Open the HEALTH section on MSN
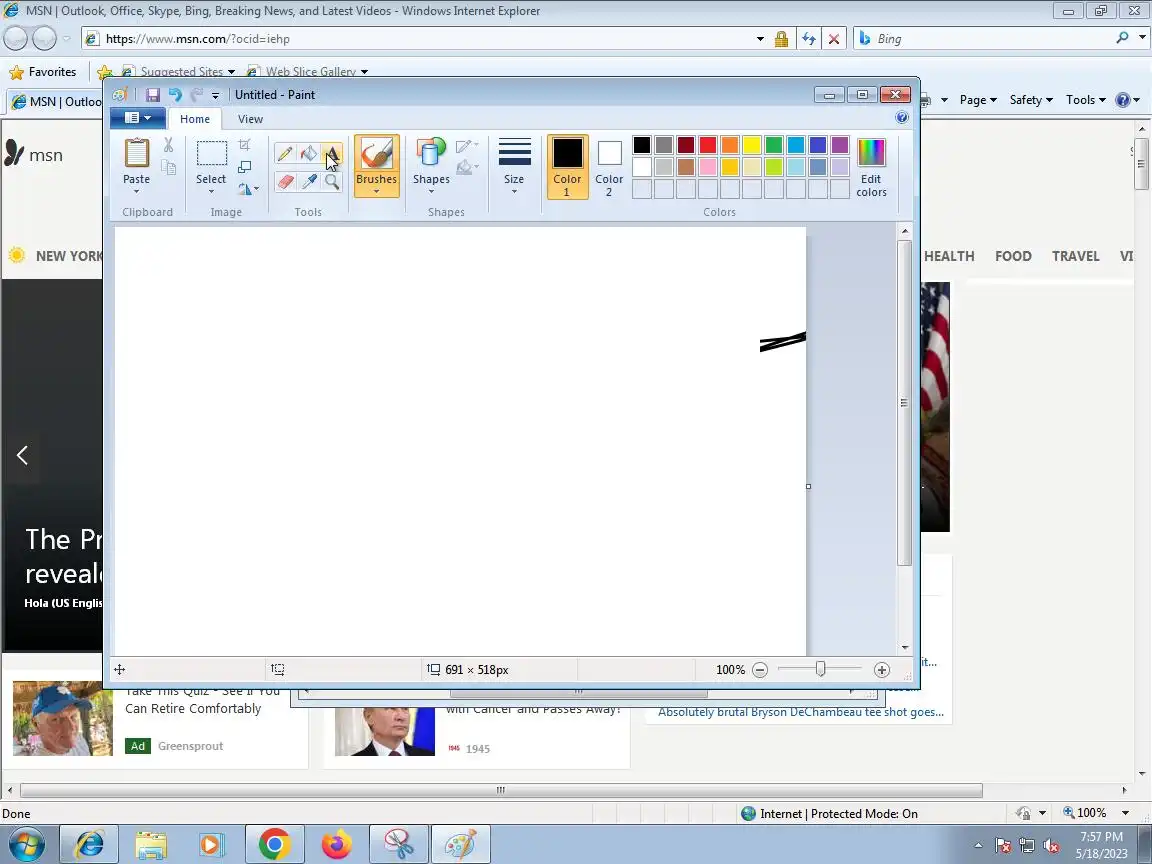The width and height of the screenshot is (1152, 864). pyautogui.click(x=949, y=256)
